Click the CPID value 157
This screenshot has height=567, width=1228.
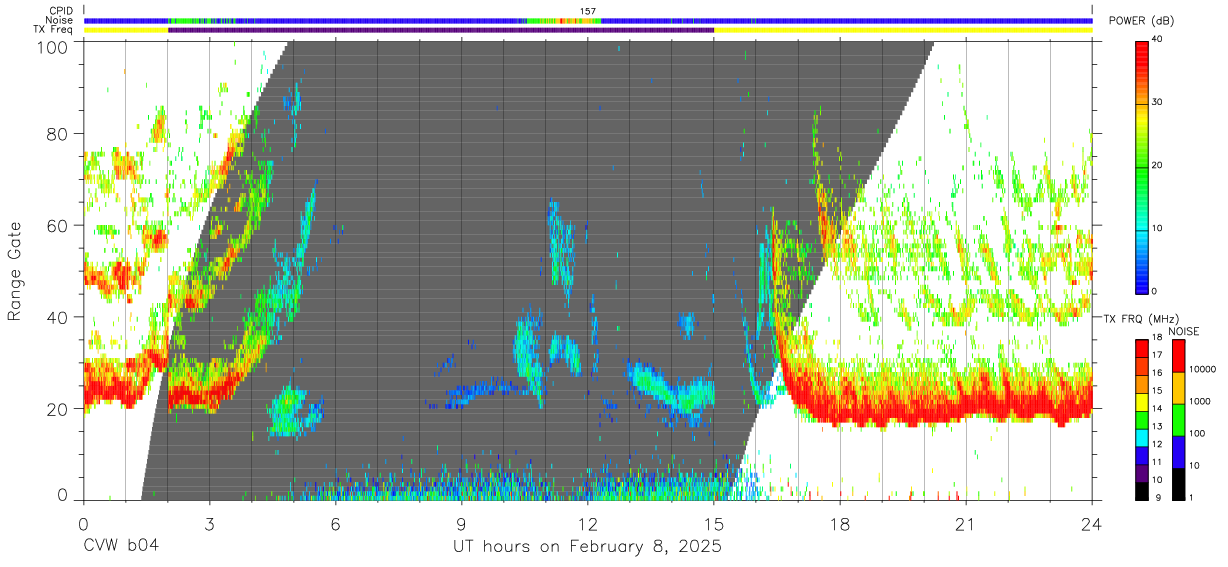[588, 11]
